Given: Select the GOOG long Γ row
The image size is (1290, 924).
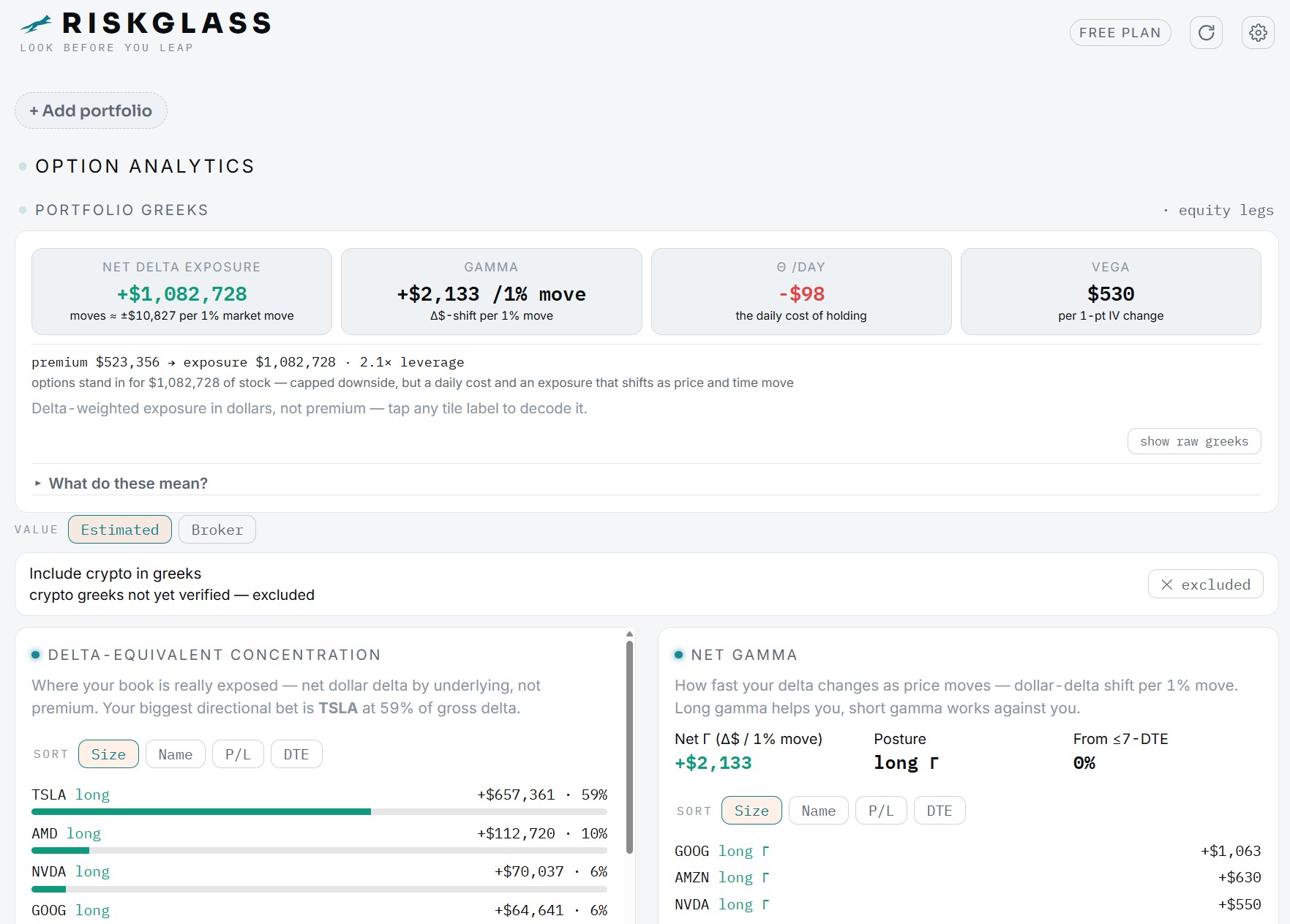Looking at the screenshot, I should click(x=967, y=851).
